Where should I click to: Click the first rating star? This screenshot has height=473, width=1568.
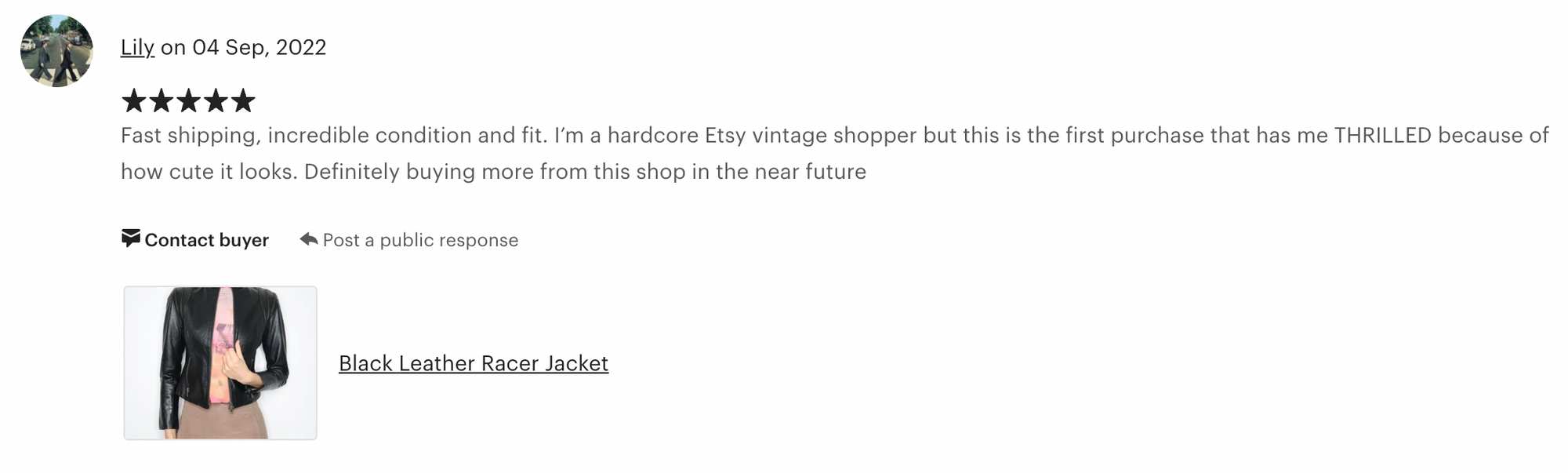pyautogui.click(x=134, y=100)
